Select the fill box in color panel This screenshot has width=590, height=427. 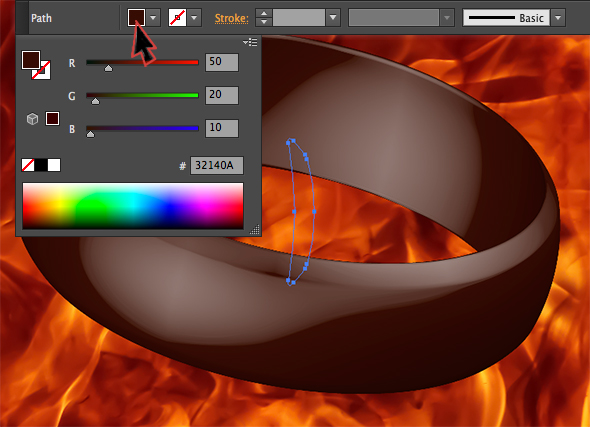[x=31, y=60]
